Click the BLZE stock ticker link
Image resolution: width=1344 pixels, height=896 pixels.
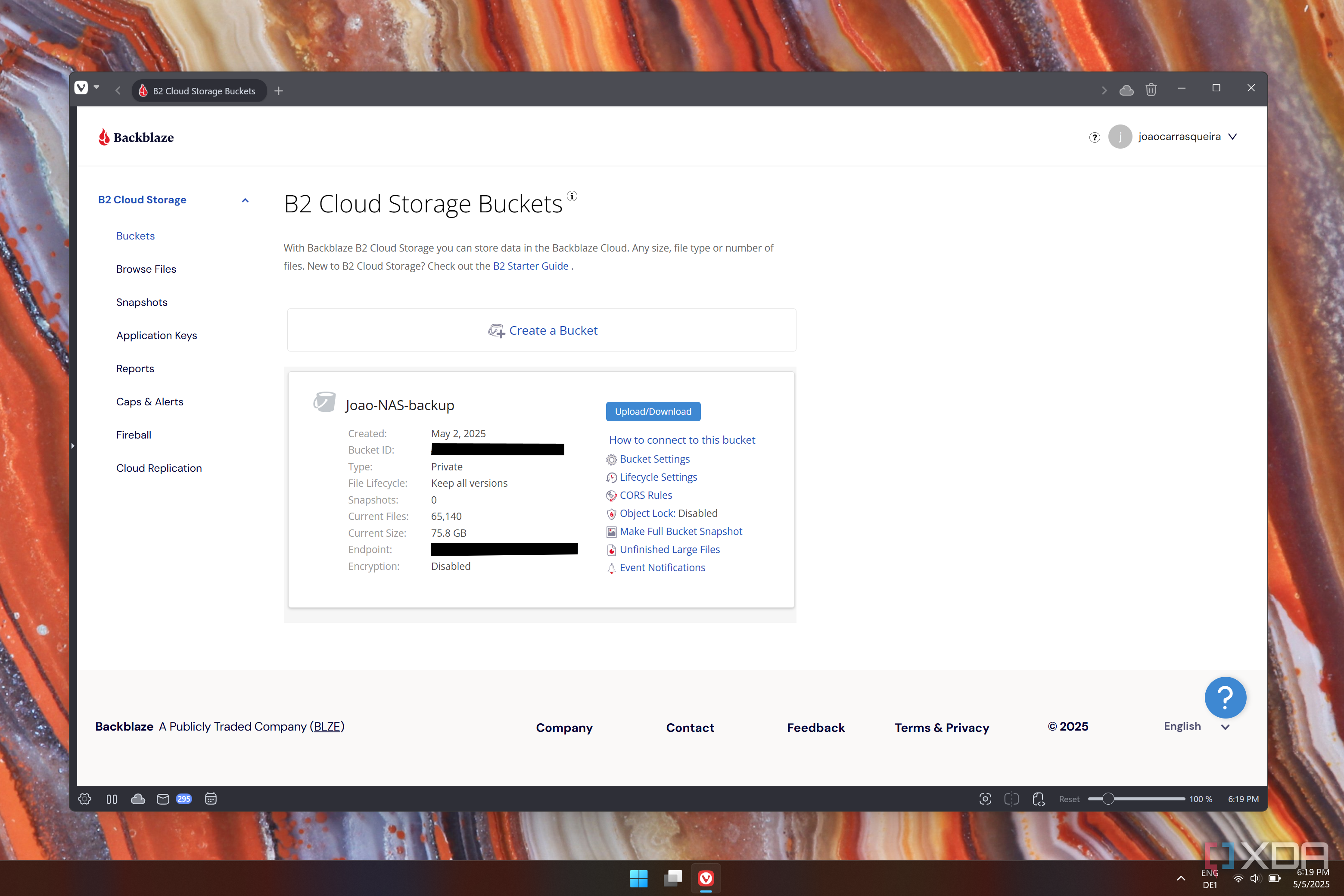coord(327,726)
